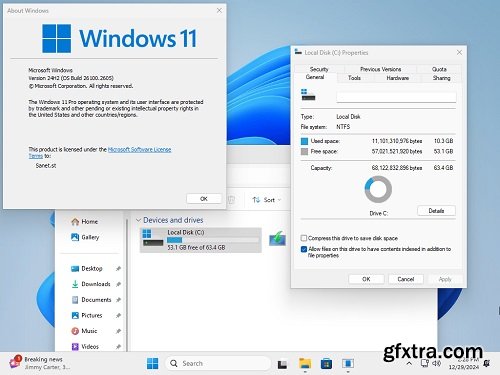Open notifications bell in system tray
This screenshot has width=500, height=375.
pyautogui.click(x=487, y=363)
